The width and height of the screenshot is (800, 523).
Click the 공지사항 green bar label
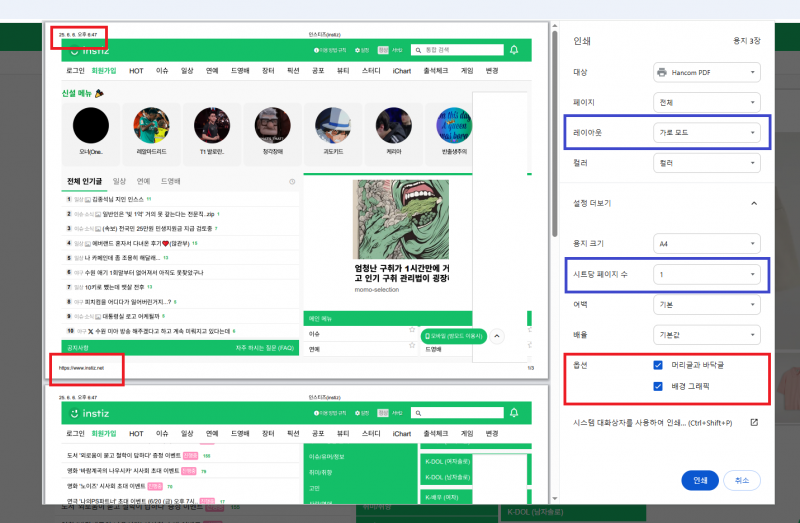pyautogui.click(x=78, y=348)
